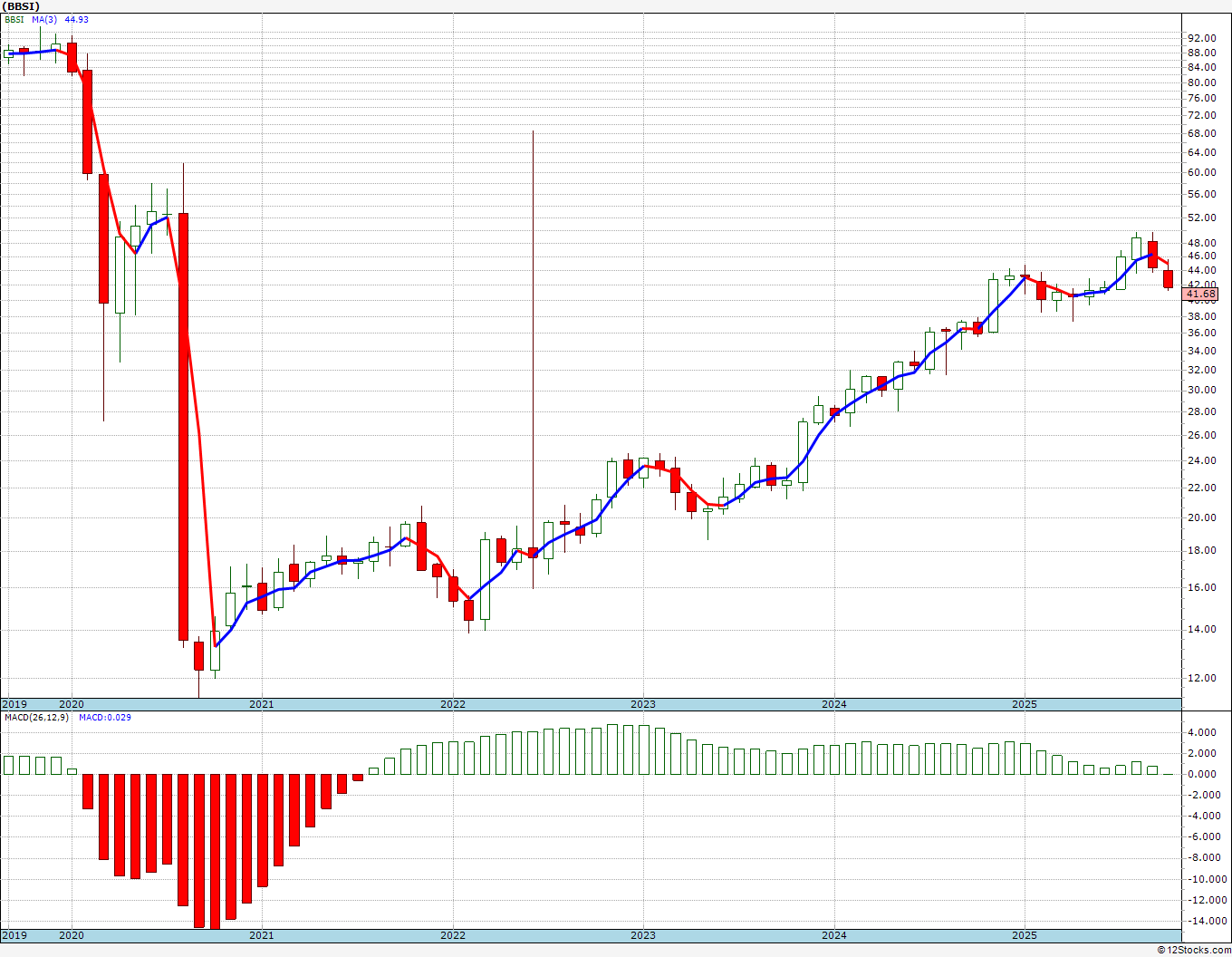Click the 4.000 MACD axis label
The height and width of the screenshot is (957, 1232).
(x=1201, y=733)
